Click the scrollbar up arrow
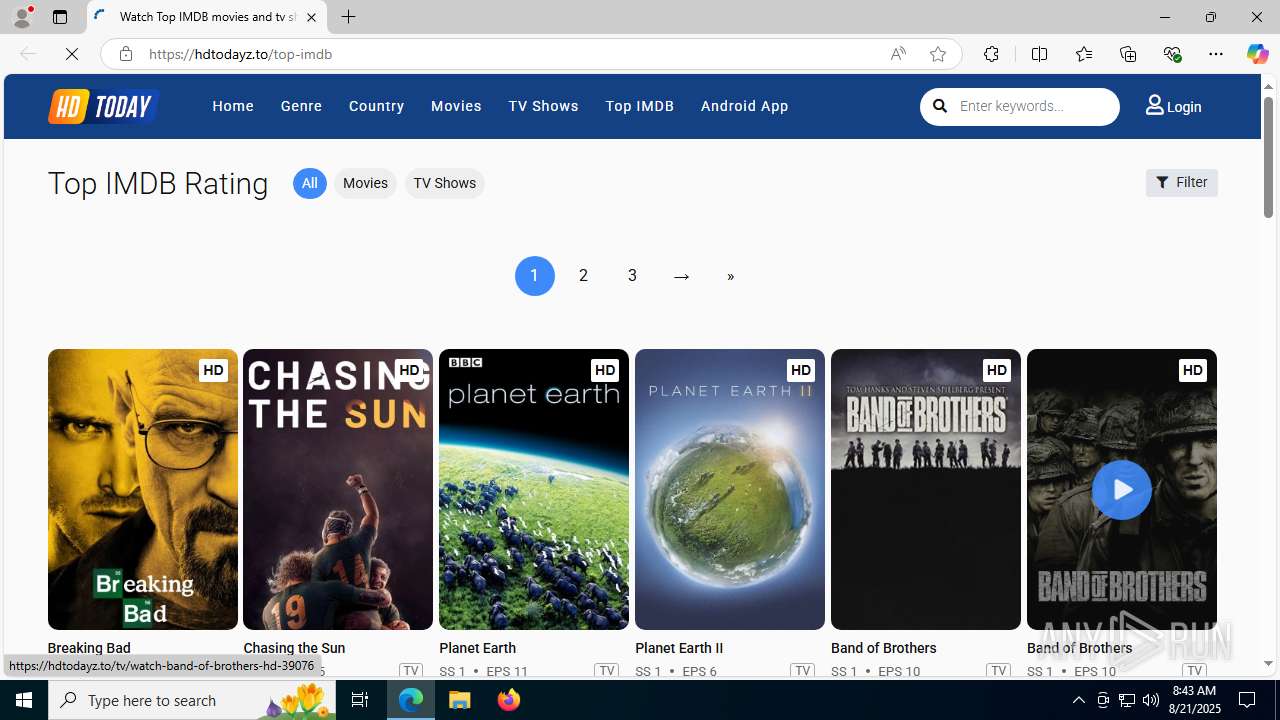Viewport: 1280px width, 720px height. coord(1268,86)
